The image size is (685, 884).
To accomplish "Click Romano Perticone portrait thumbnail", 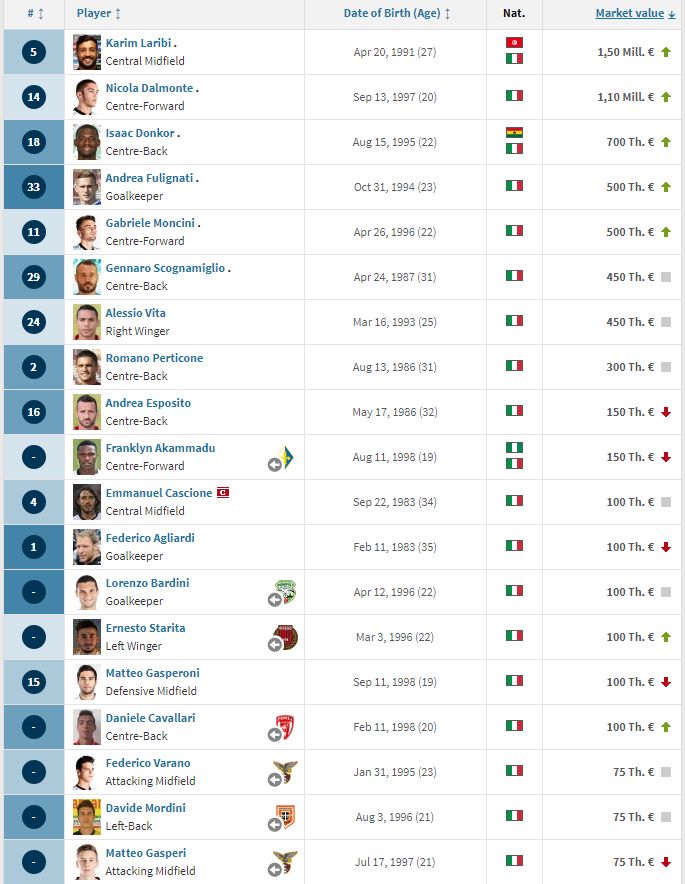I will pos(87,367).
